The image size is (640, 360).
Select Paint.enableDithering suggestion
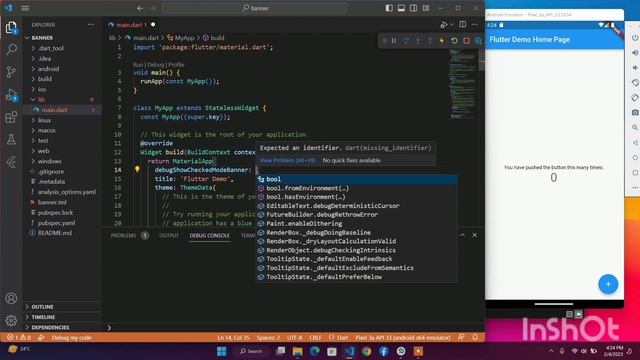pos(356,224)
